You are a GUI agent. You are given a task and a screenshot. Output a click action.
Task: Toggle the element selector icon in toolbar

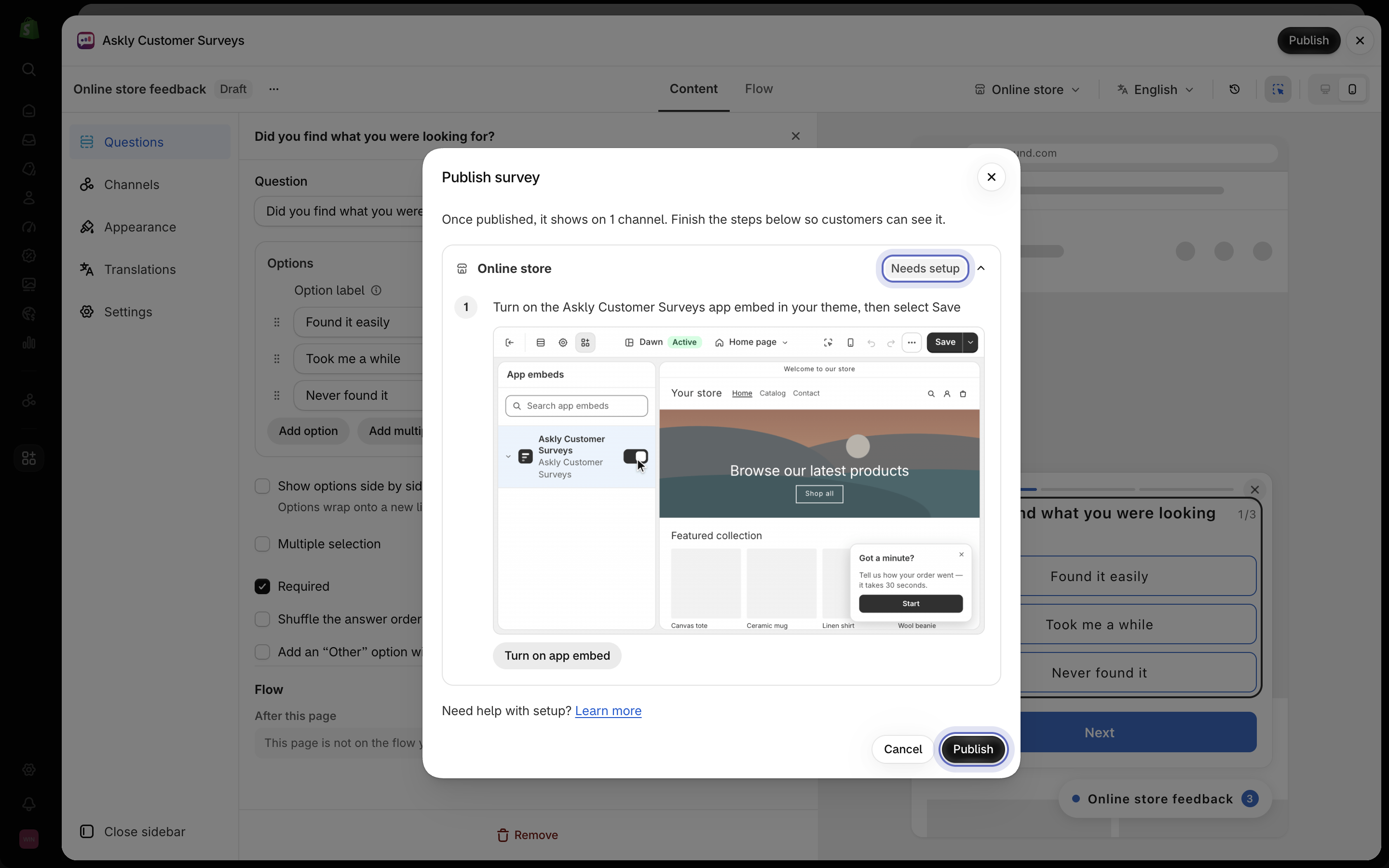point(1278,89)
